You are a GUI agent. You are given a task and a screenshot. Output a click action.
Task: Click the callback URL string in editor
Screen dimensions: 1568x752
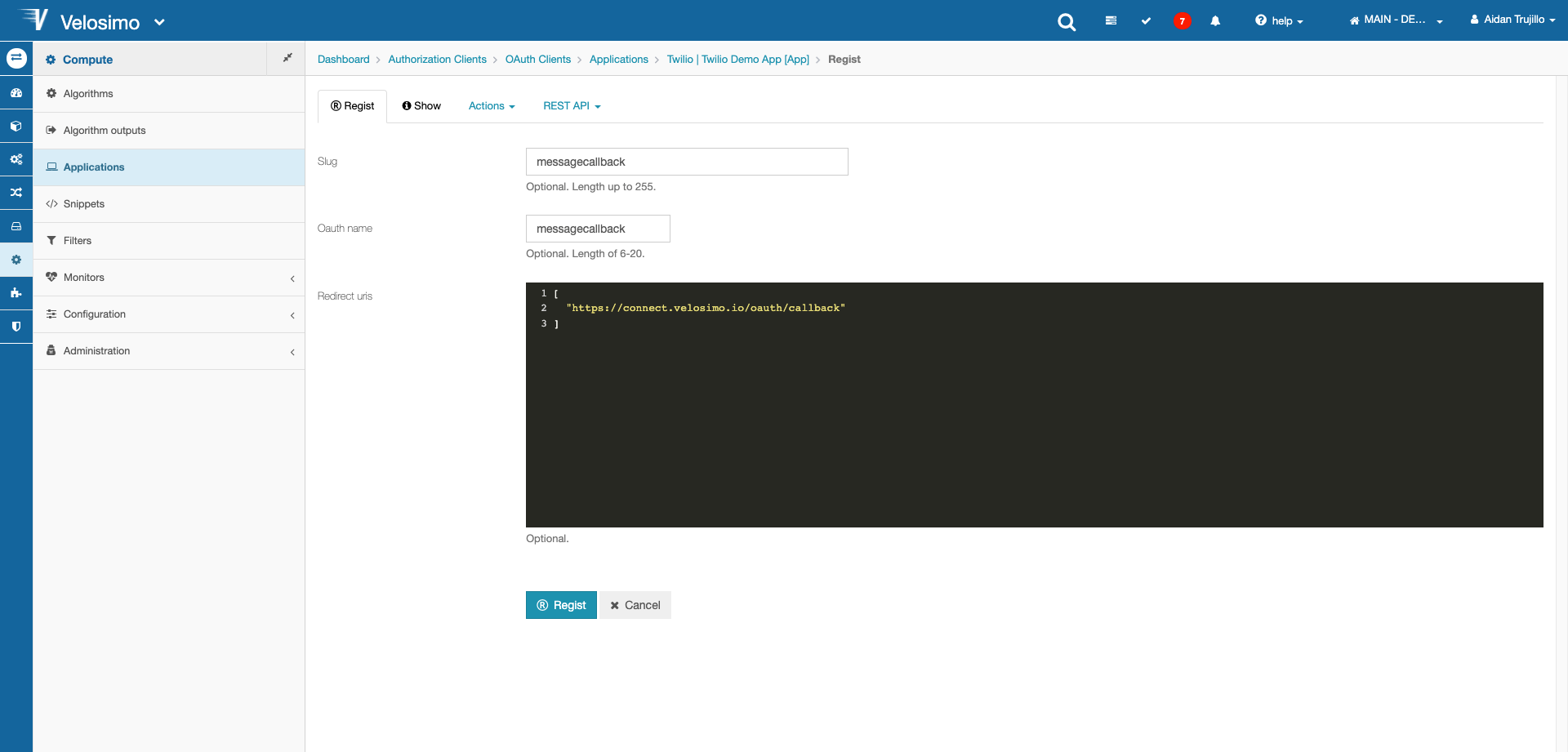(x=706, y=308)
